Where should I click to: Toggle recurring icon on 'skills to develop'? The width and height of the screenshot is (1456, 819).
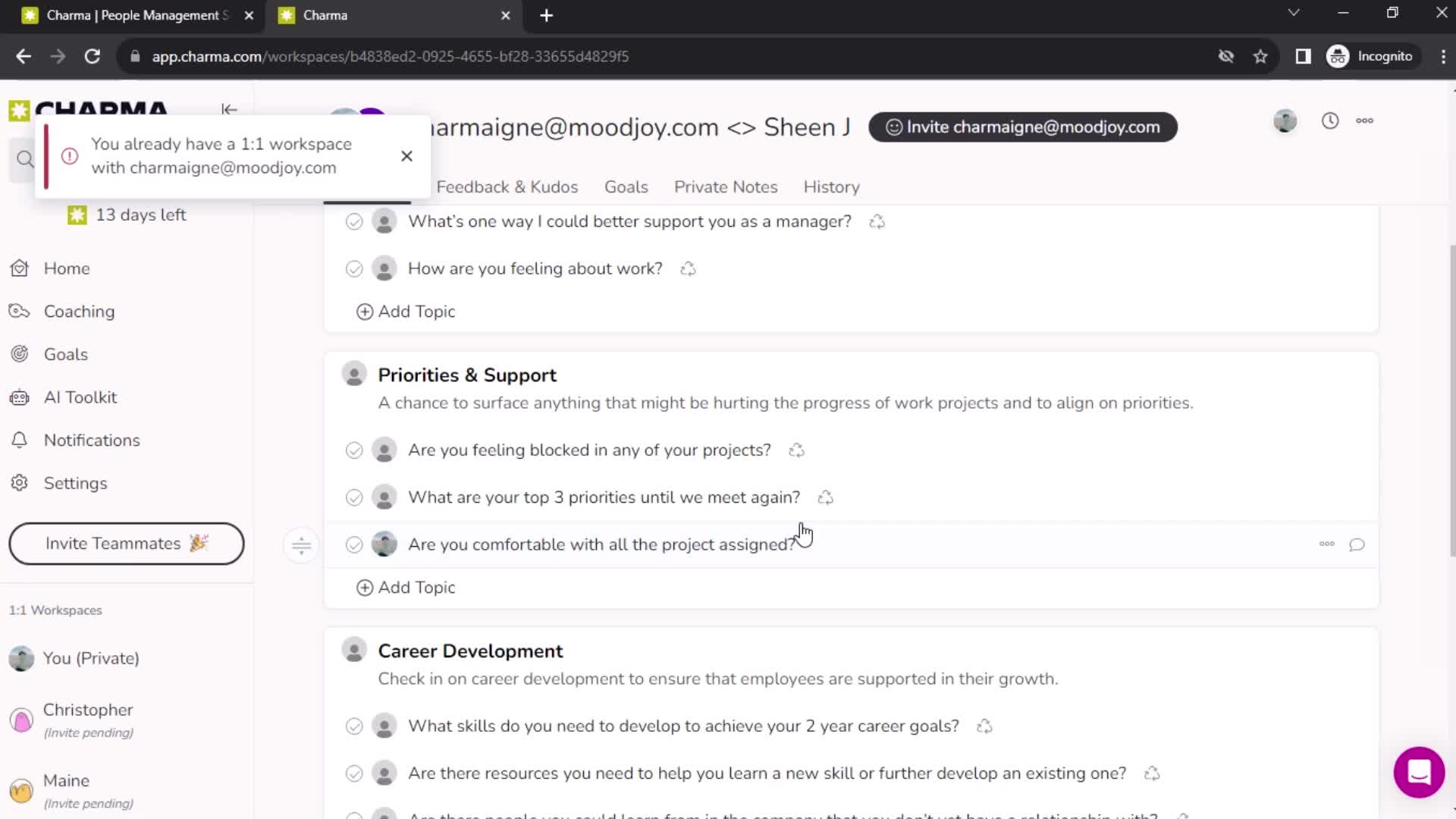984,726
